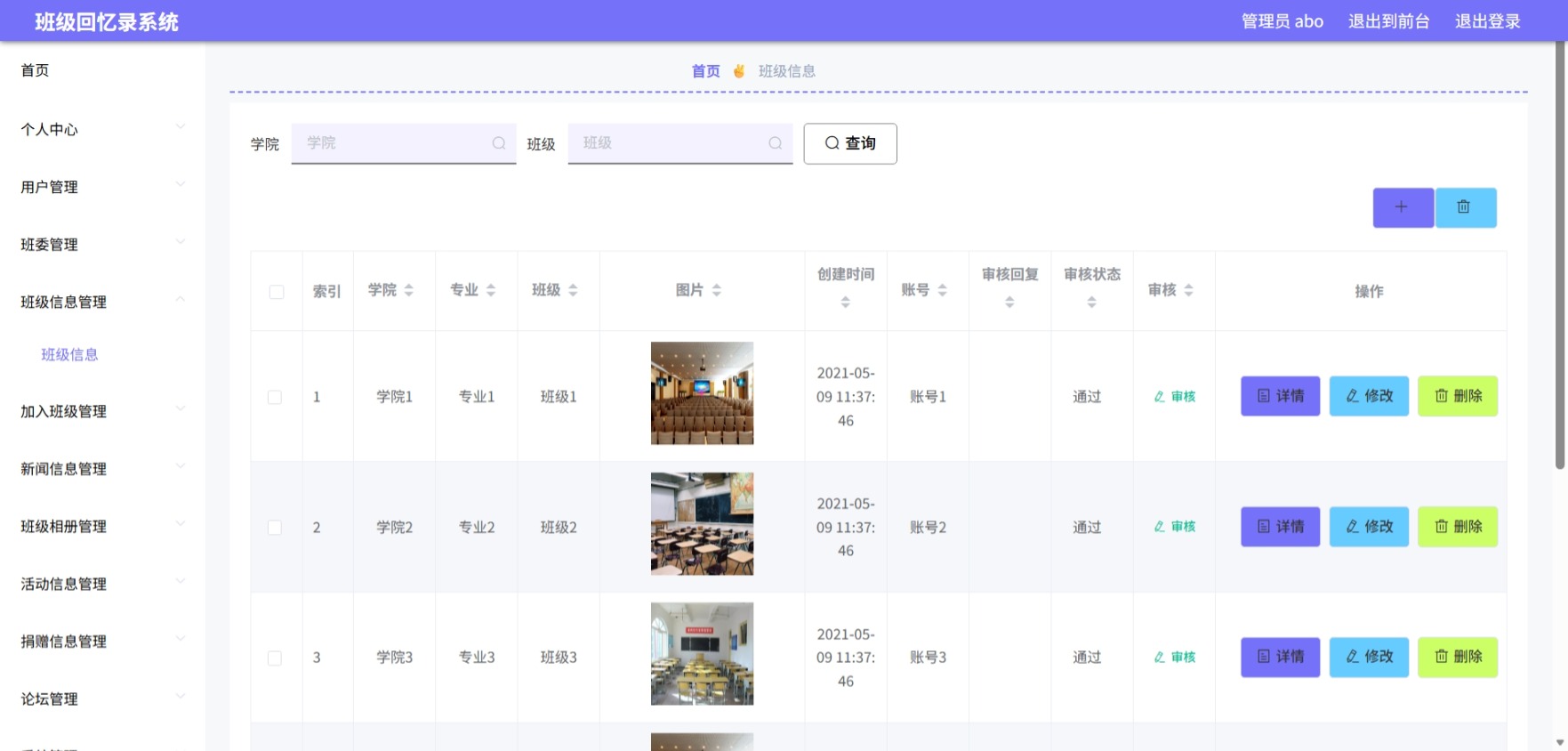Image resolution: width=1568 pixels, height=751 pixels.
Task: Select all rows with header checkbox
Action: [x=277, y=292]
